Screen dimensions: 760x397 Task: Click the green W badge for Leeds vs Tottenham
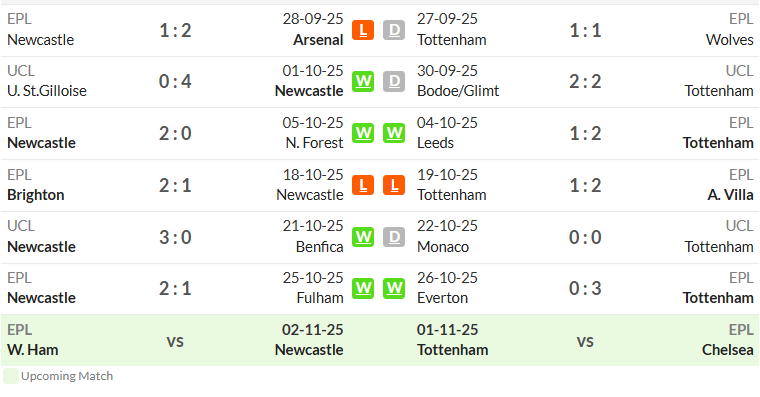pos(394,133)
